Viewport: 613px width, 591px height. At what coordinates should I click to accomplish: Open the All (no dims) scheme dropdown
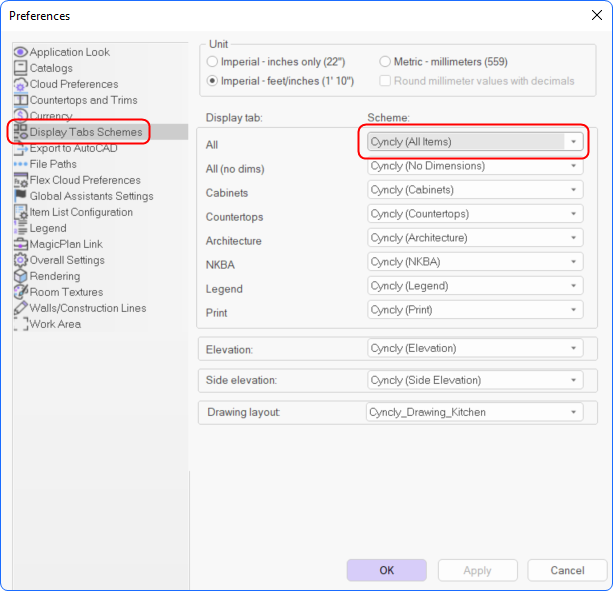[475, 166]
